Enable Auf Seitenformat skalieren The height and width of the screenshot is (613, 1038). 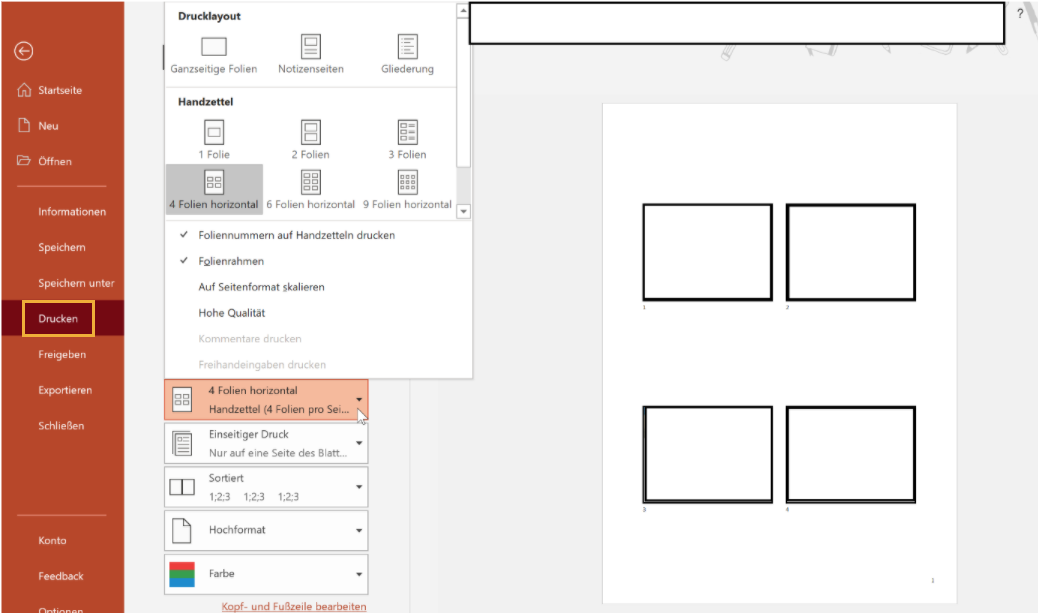[x=261, y=287]
